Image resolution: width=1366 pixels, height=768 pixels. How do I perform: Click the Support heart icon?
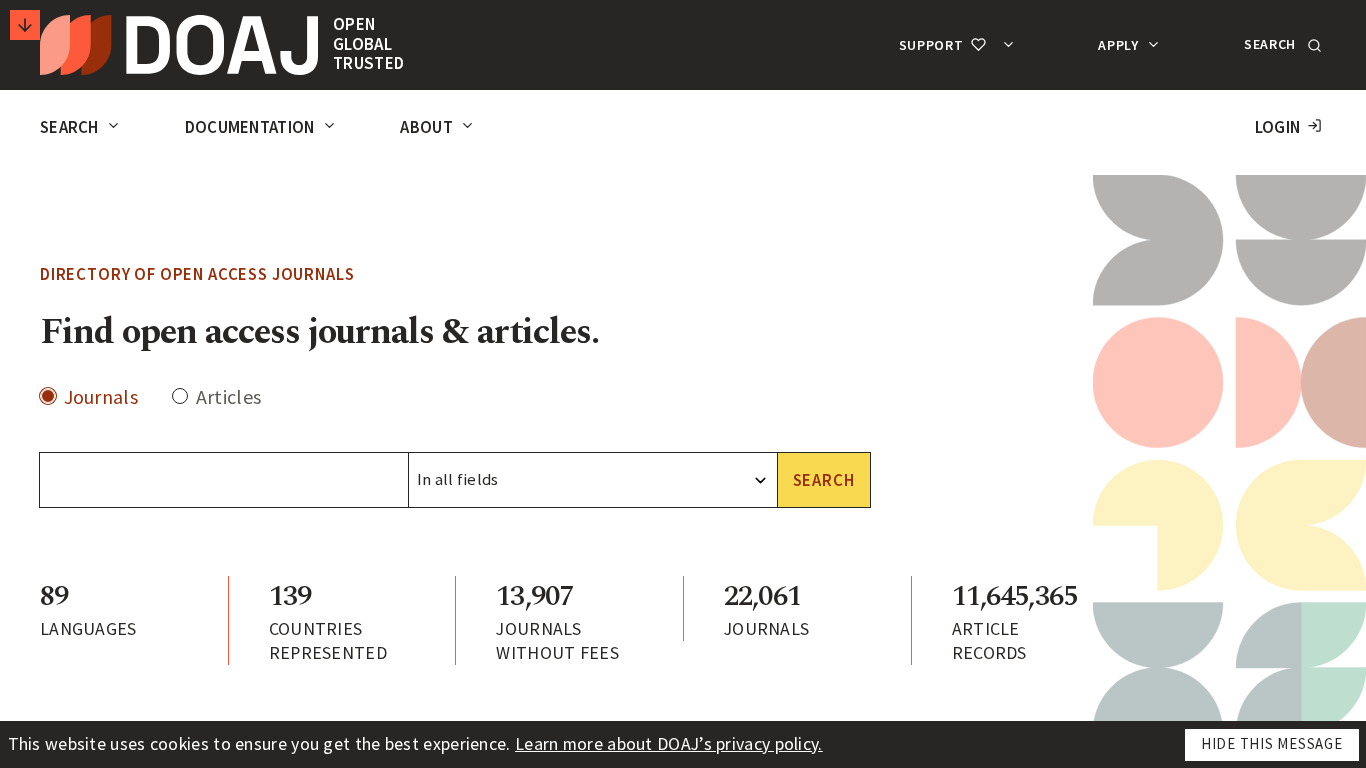pyautogui.click(x=978, y=45)
